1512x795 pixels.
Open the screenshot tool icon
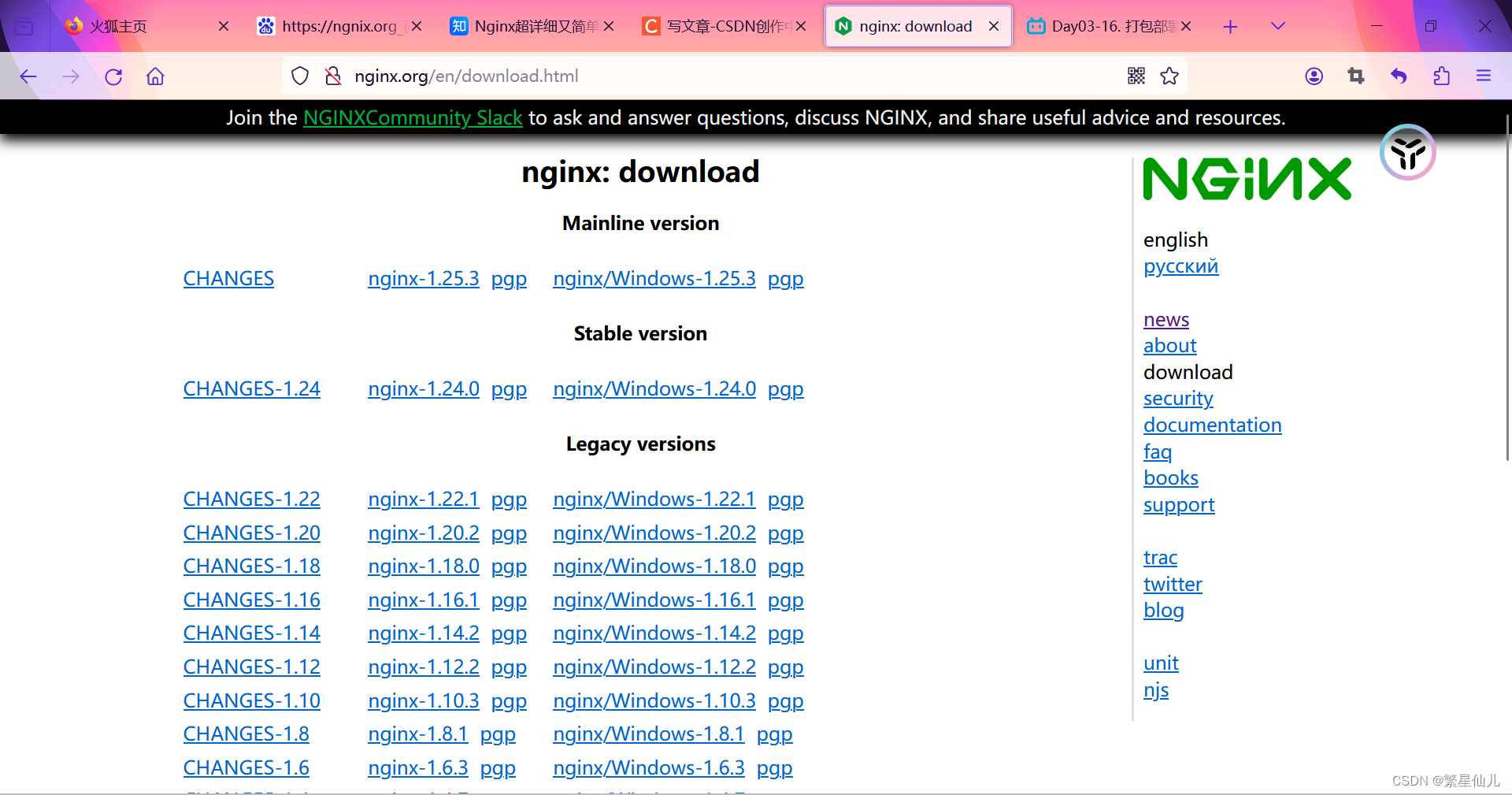pos(1355,76)
